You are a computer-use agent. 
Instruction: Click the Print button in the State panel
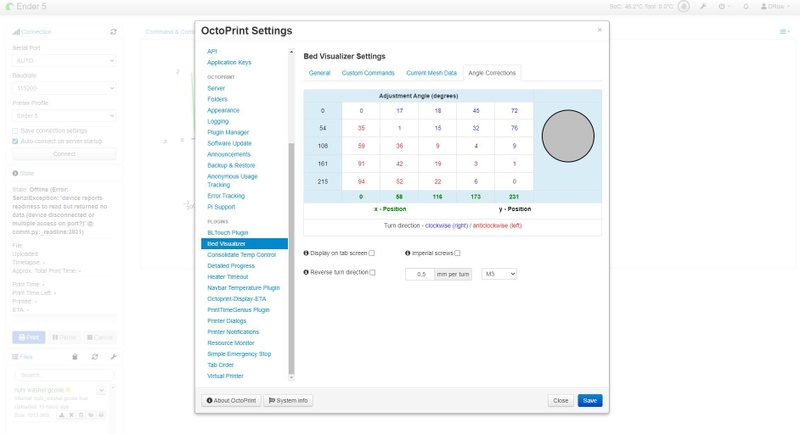[29, 337]
